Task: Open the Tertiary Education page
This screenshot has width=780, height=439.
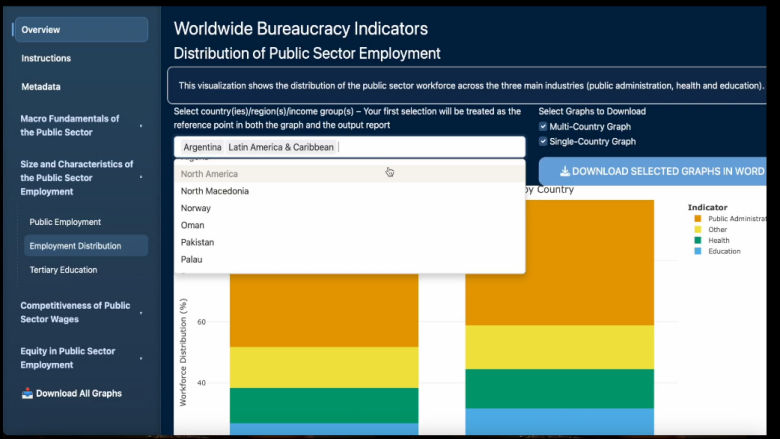Action: coord(63,270)
